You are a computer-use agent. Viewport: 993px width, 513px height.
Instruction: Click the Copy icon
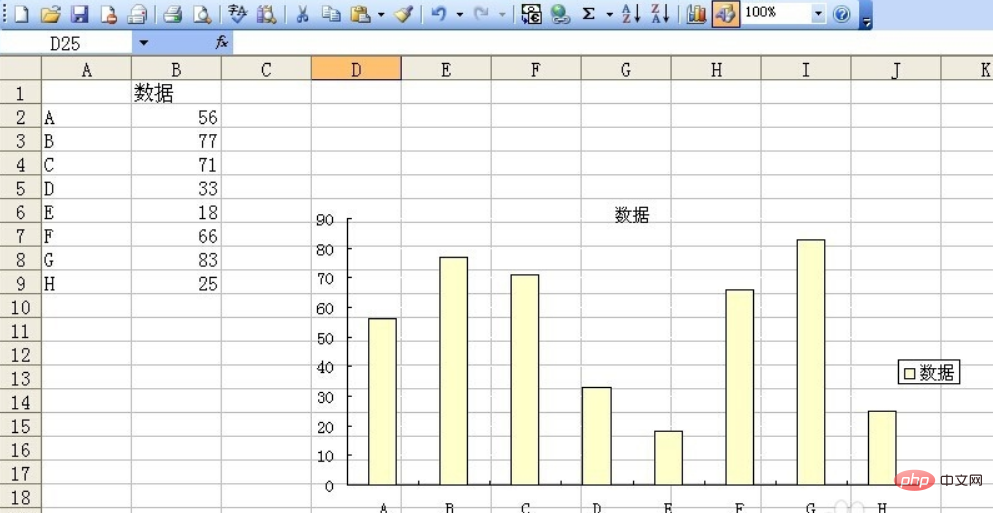(x=331, y=13)
